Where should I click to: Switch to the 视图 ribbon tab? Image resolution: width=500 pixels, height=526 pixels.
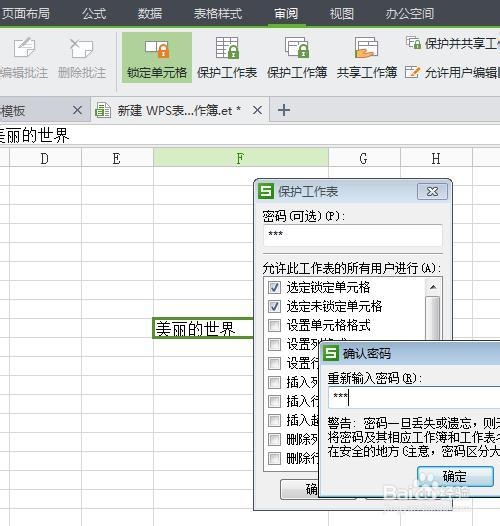[341, 14]
